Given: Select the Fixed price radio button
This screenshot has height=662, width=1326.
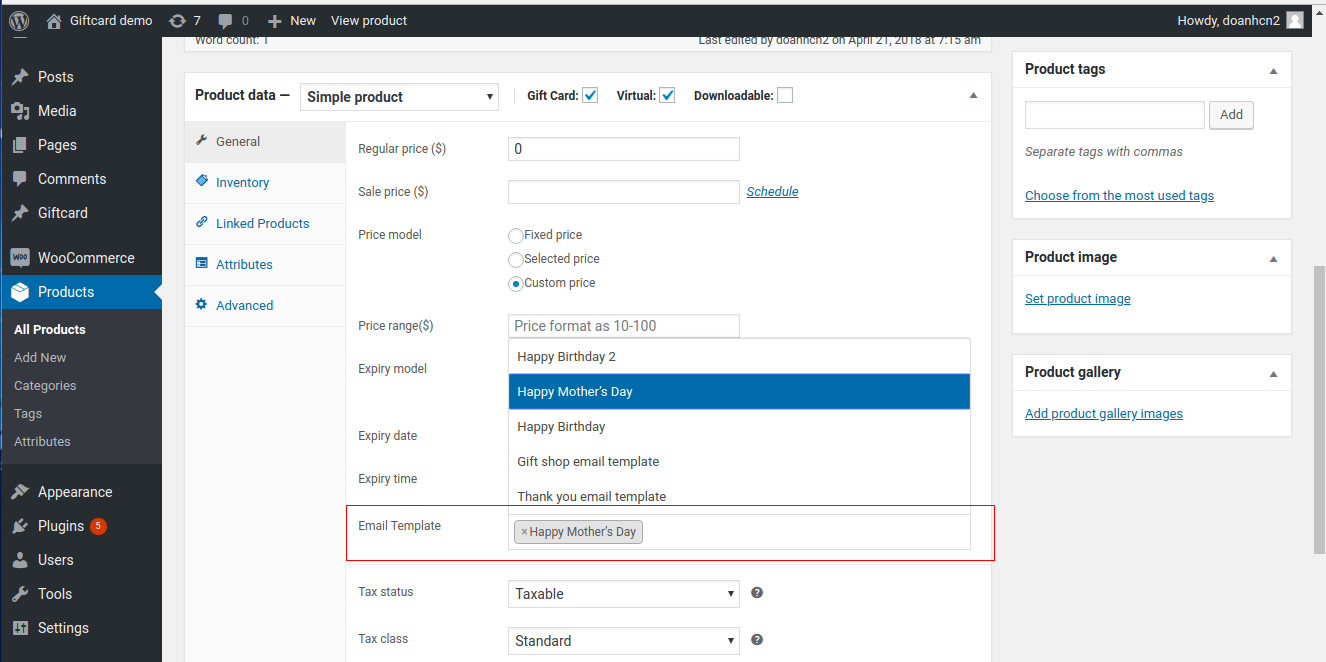Looking at the screenshot, I should point(515,235).
